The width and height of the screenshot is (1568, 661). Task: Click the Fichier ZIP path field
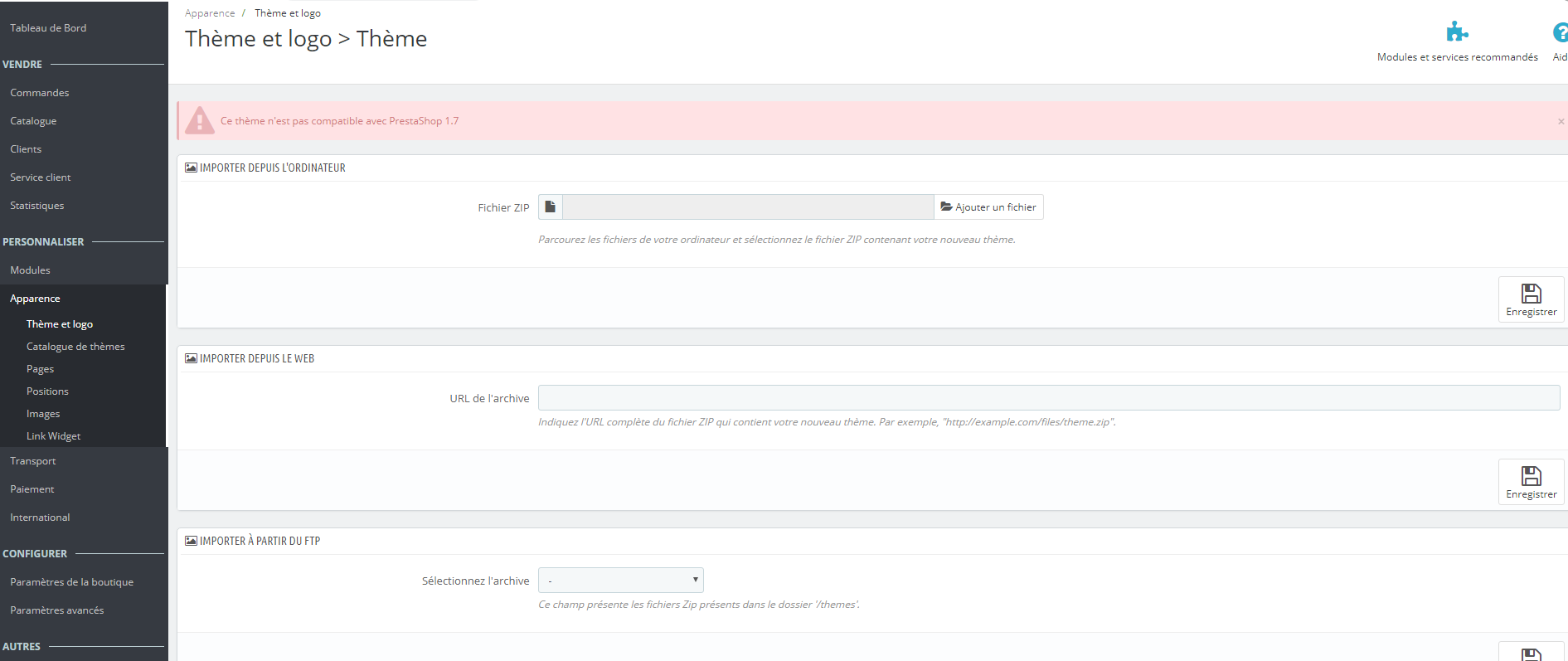747,207
